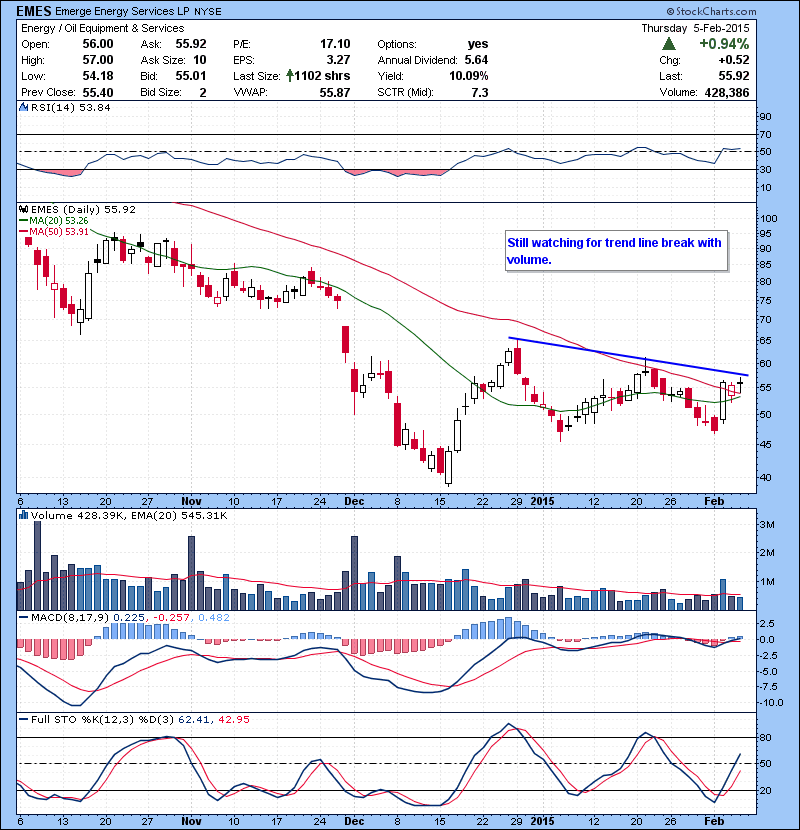Click the Yield value 10.09%

(469, 76)
